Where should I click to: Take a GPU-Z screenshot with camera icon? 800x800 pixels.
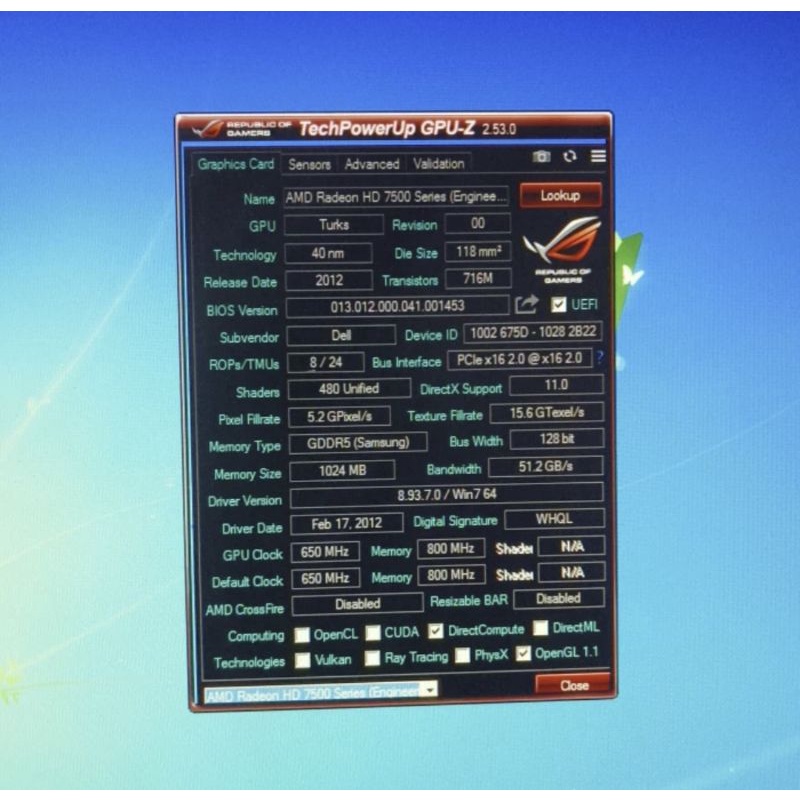coord(541,156)
